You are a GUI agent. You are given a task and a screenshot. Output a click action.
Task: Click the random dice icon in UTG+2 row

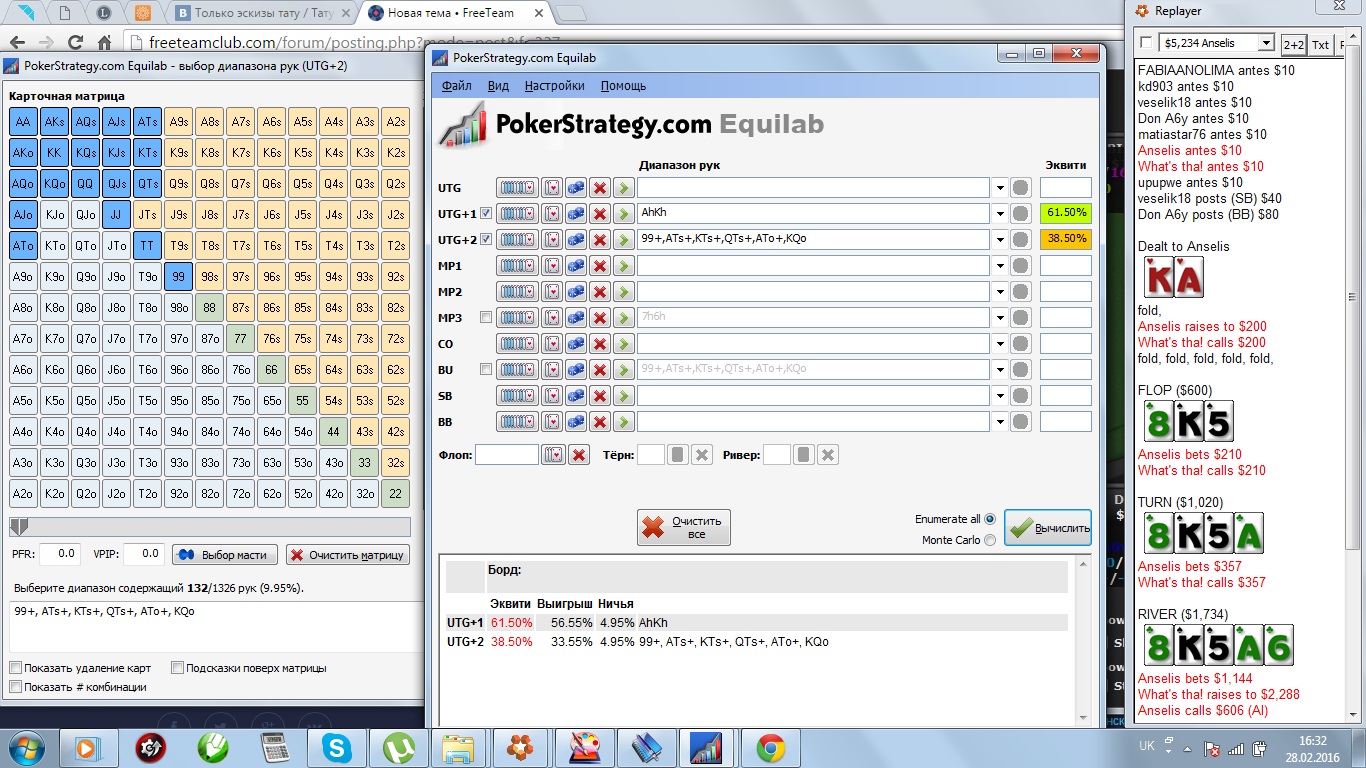coord(576,240)
